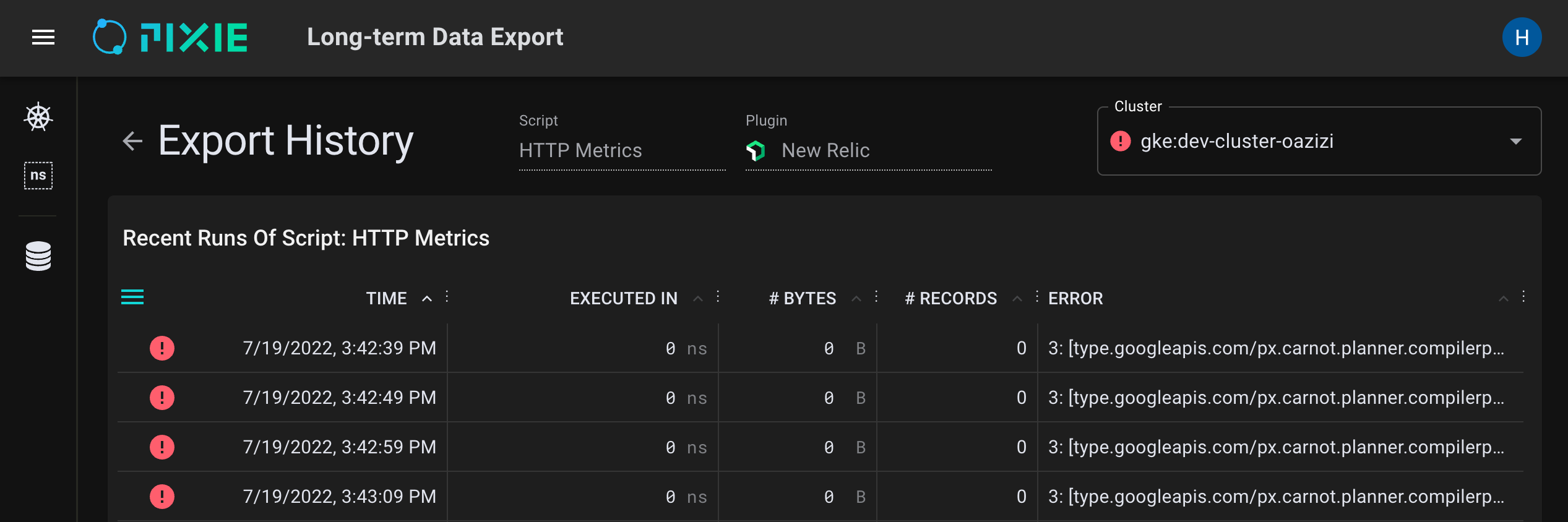
Task: Click the HTTP Metrics script link
Action: (x=580, y=150)
